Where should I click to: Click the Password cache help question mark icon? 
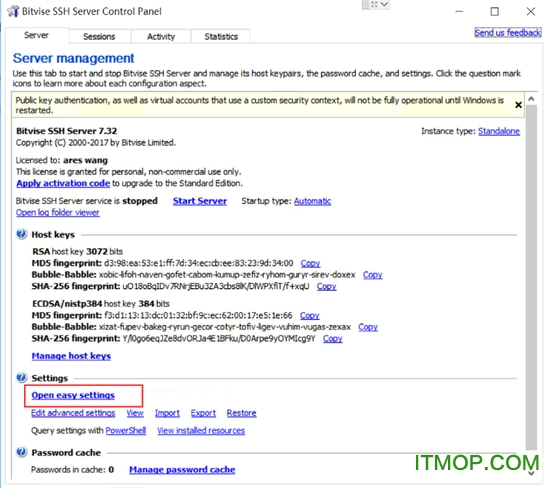click(21, 452)
